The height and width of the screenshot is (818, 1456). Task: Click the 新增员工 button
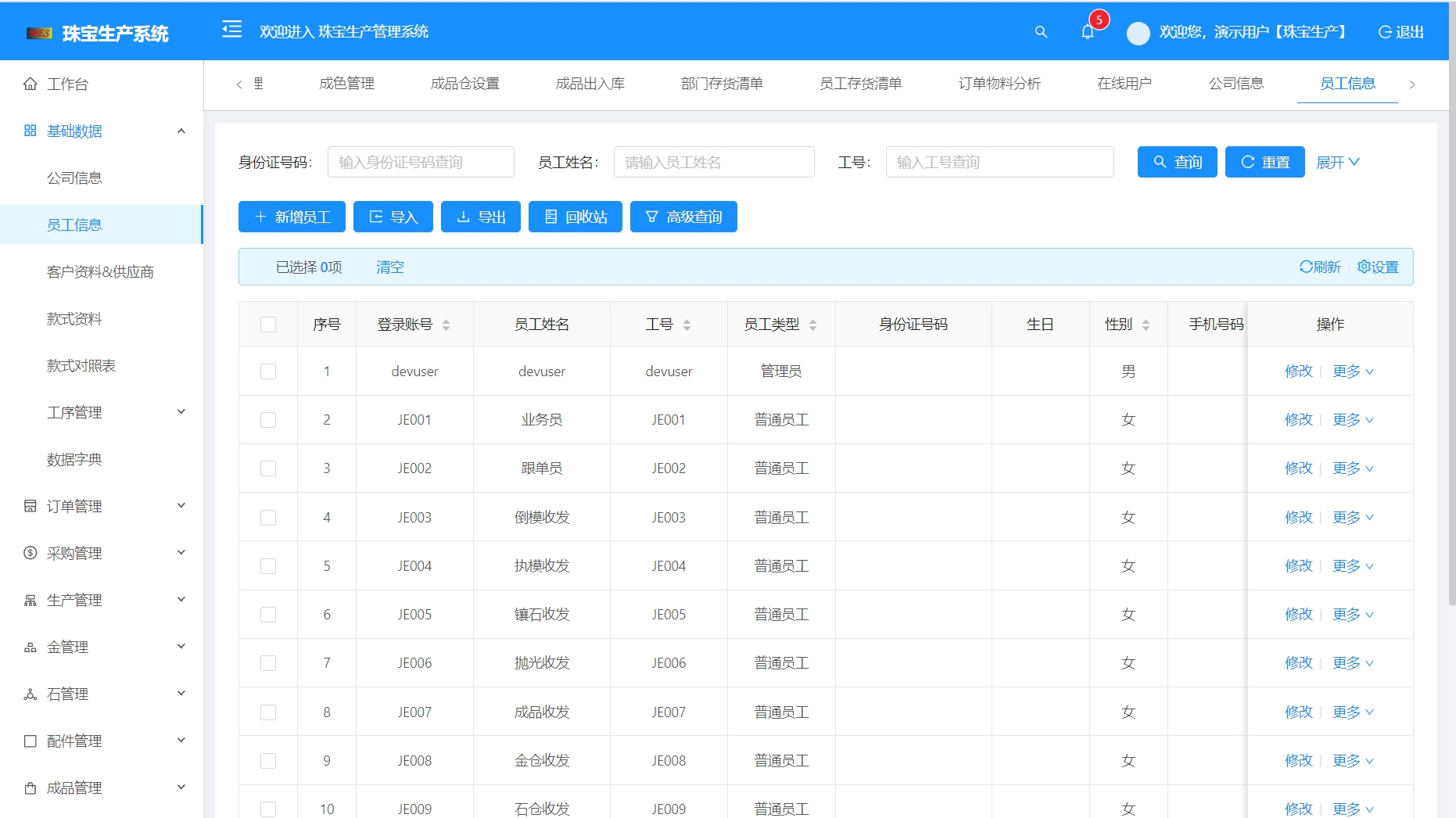tap(292, 217)
